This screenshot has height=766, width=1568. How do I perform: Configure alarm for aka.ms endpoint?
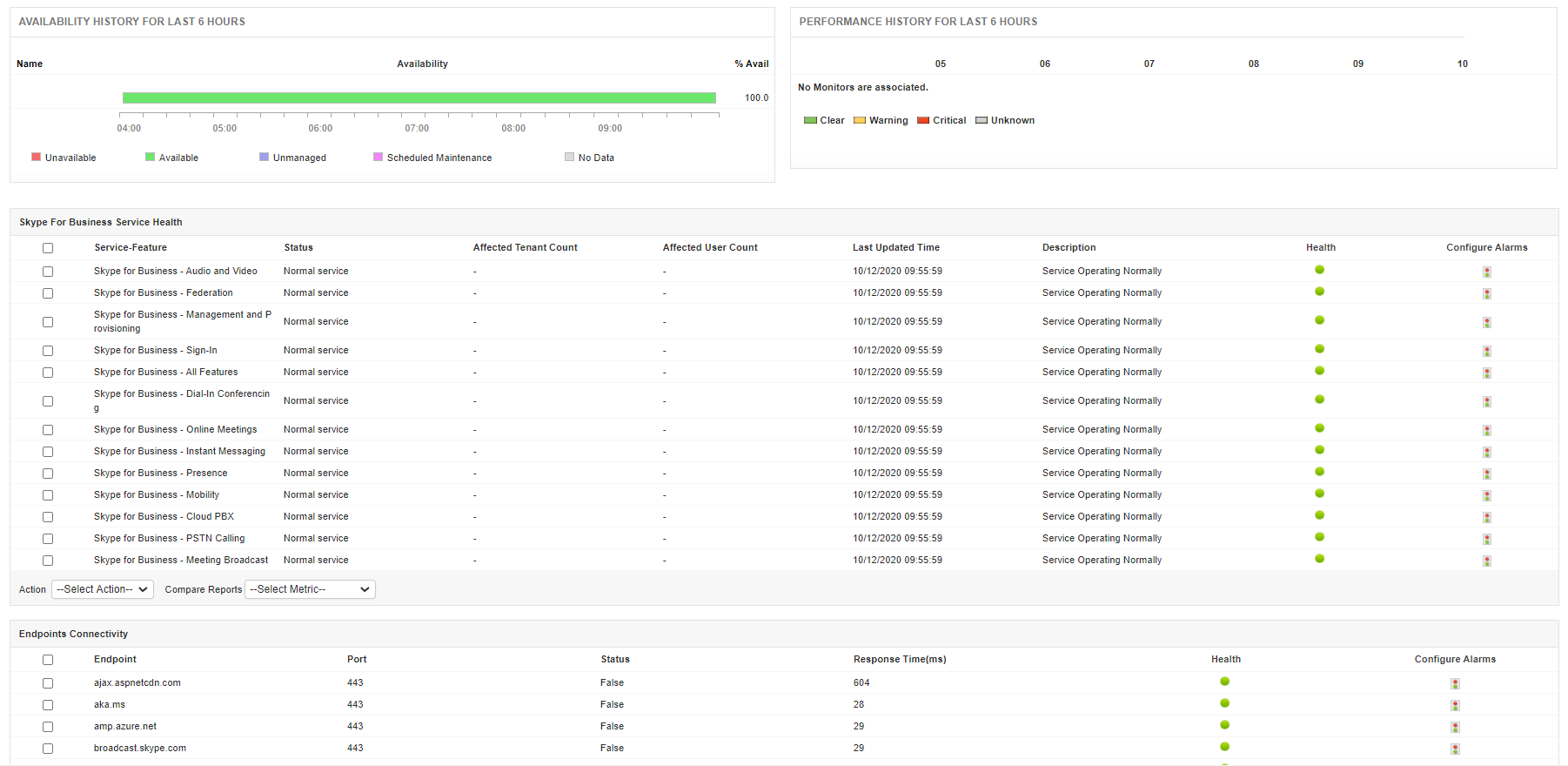pos(1455,705)
